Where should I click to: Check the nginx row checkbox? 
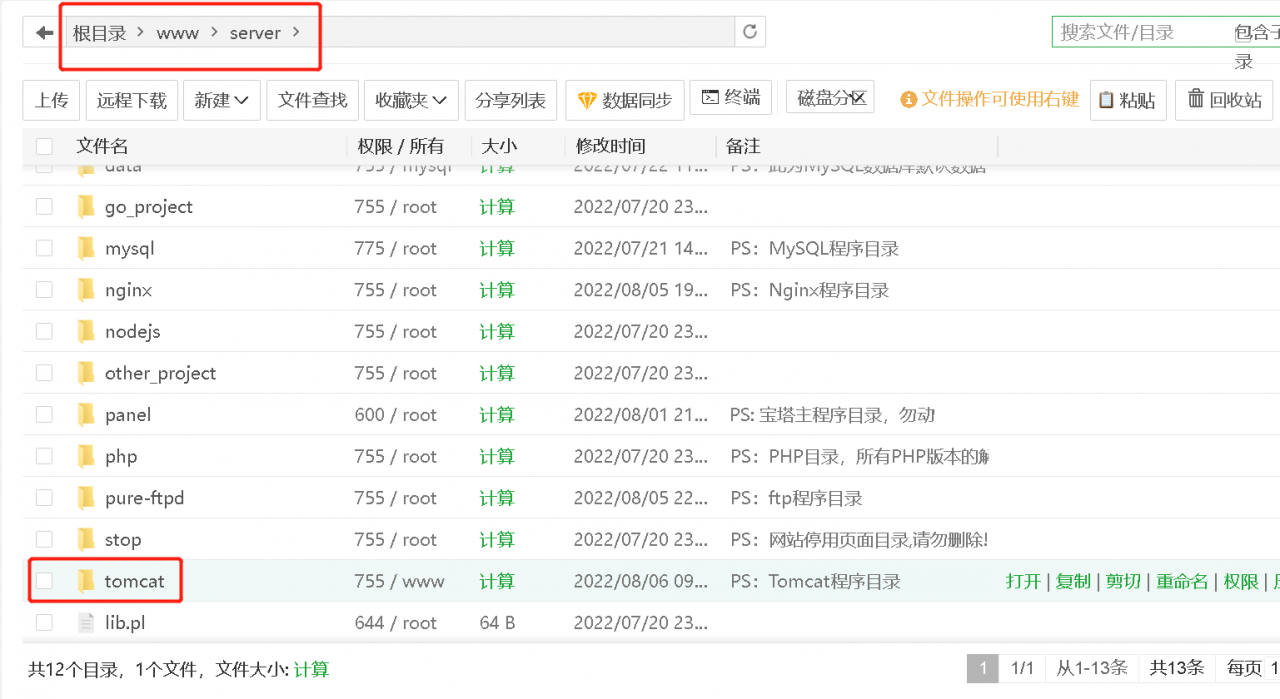pos(44,290)
